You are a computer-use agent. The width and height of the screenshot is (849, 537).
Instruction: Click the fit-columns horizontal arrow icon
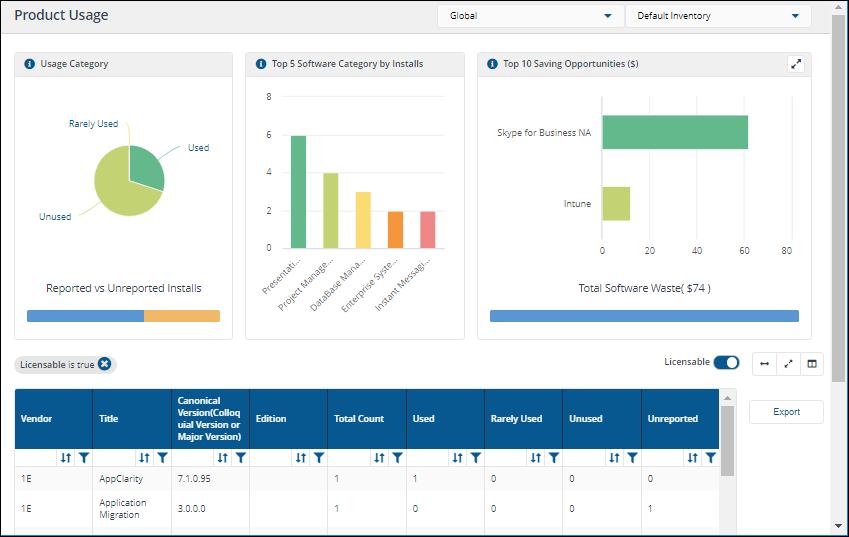coord(764,363)
